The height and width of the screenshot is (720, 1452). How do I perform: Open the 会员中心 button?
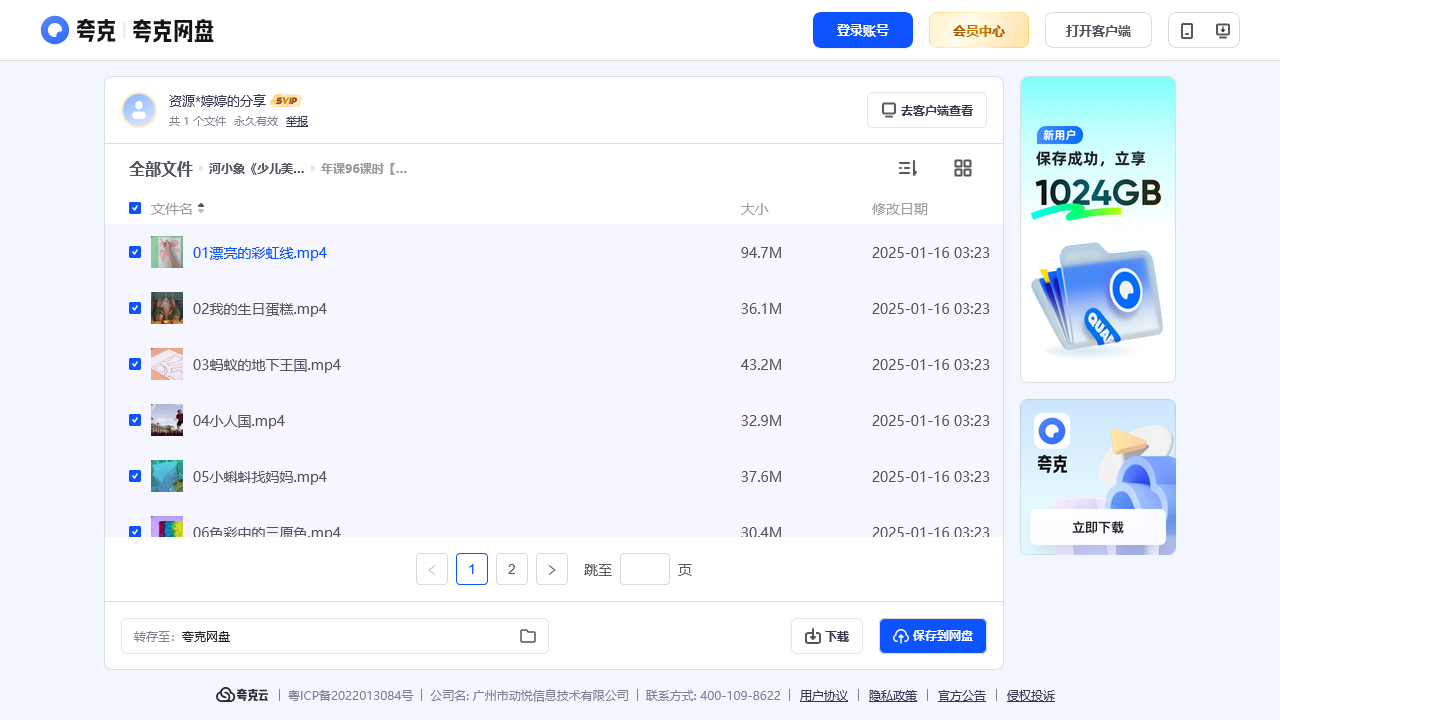(979, 30)
